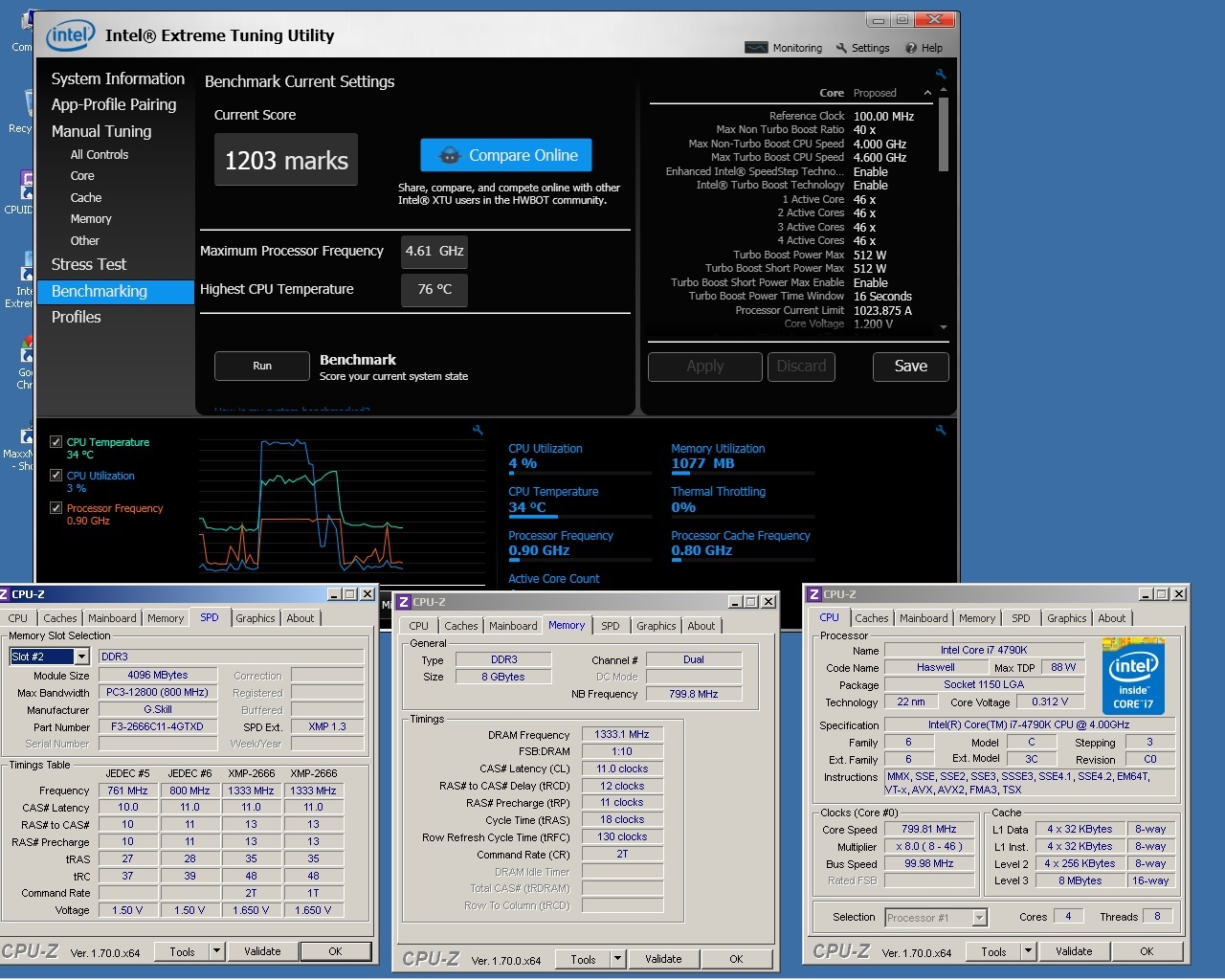Viewport: 1225px width, 980px height.
Task: Click the Compare Online button
Action: pos(506,155)
